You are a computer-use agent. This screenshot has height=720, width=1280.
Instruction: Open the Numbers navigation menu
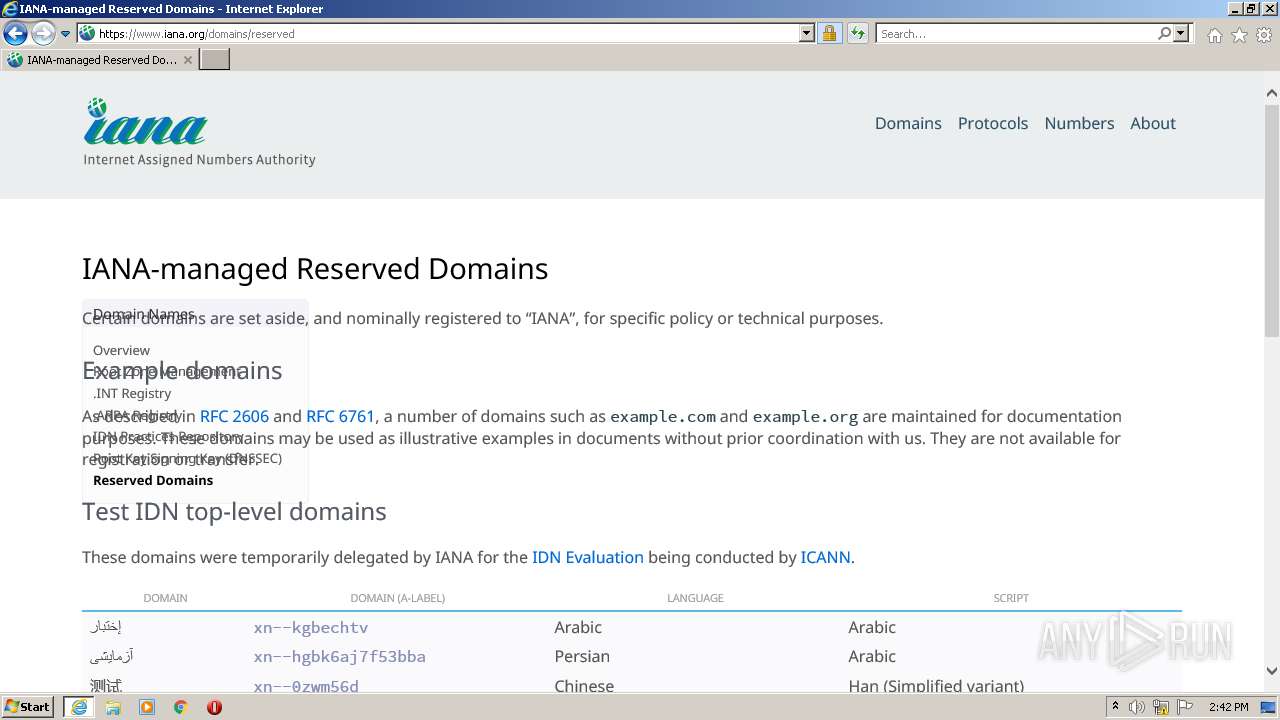tap(1079, 123)
